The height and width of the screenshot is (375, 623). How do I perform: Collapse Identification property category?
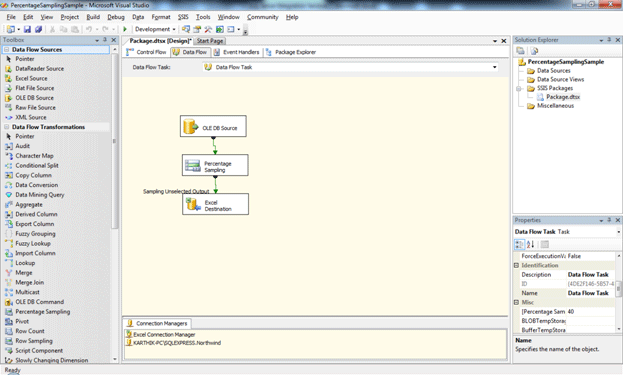tap(517, 265)
